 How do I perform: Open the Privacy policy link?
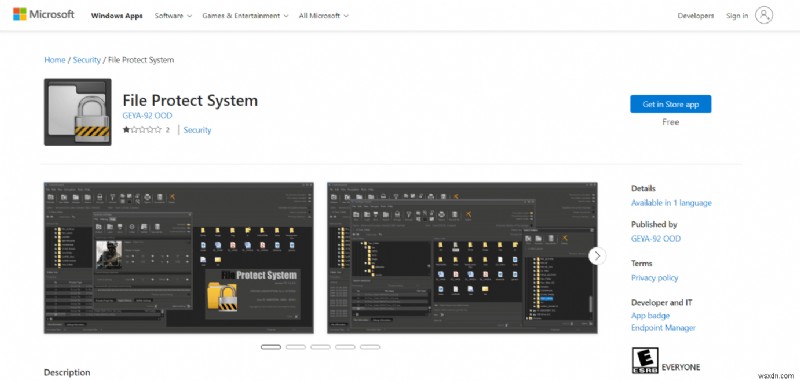coord(655,278)
